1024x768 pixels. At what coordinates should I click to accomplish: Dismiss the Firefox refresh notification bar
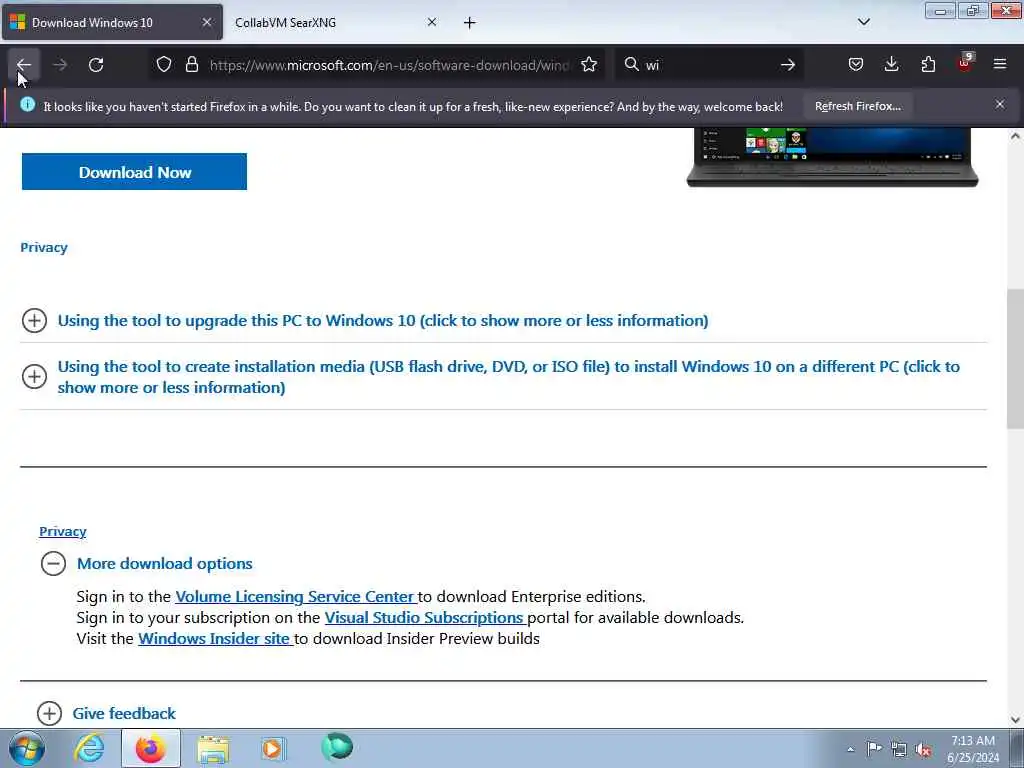click(x=1000, y=104)
